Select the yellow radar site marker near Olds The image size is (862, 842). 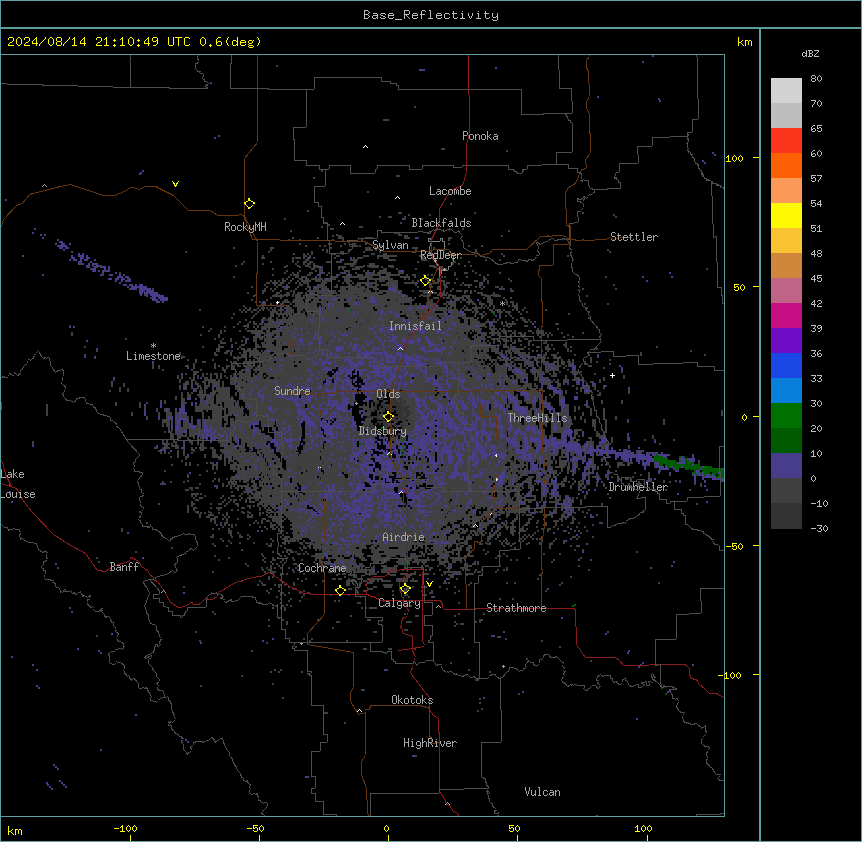click(x=388, y=417)
